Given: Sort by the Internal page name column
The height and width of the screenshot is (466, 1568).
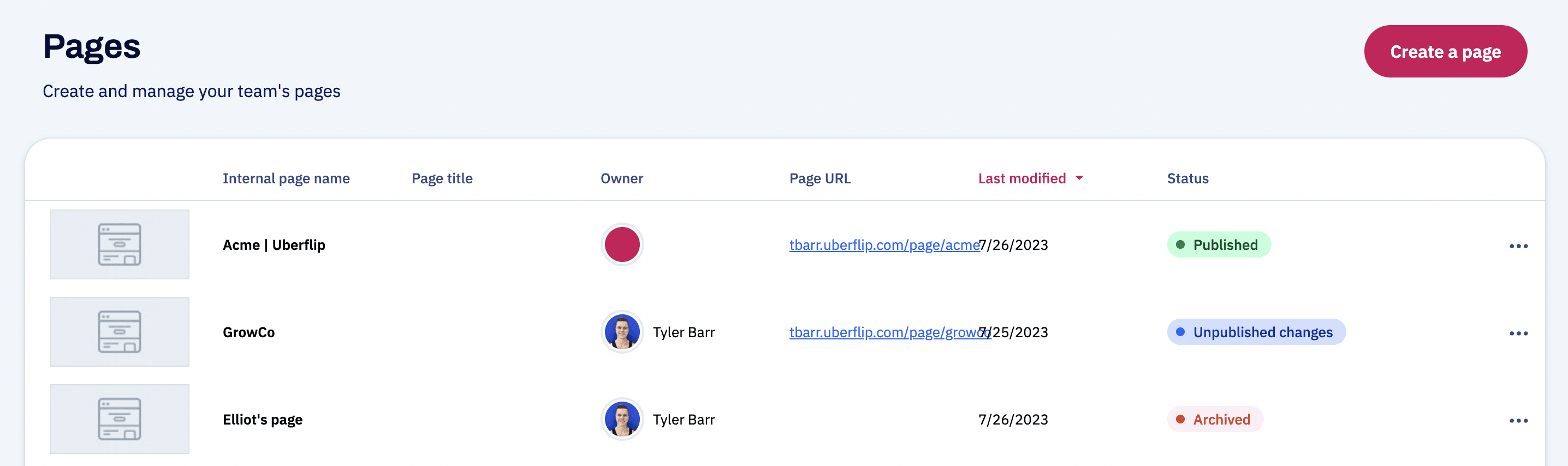Looking at the screenshot, I should click(286, 178).
